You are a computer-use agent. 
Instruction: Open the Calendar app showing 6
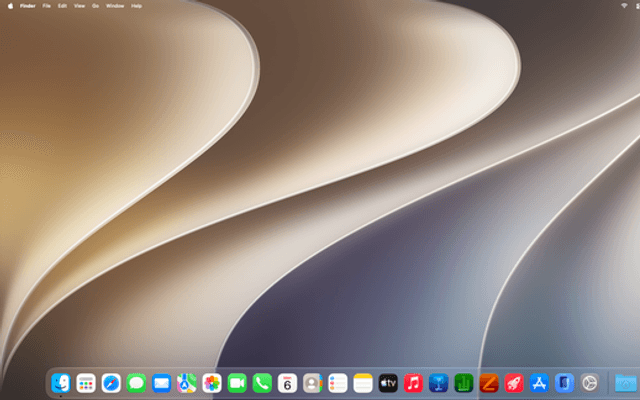pyautogui.click(x=287, y=383)
